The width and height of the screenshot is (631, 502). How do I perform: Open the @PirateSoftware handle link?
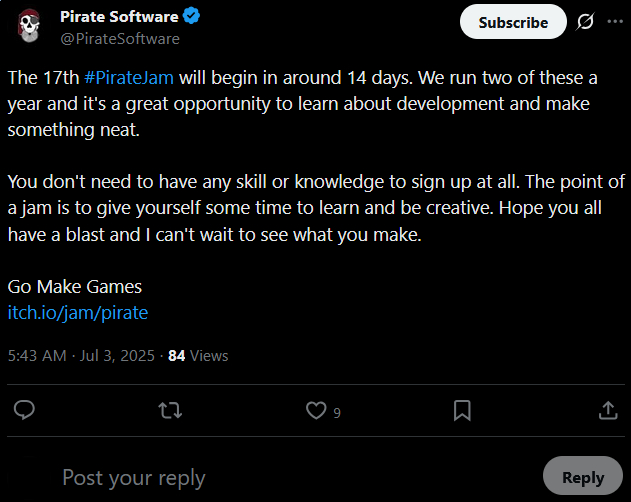[120, 39]
